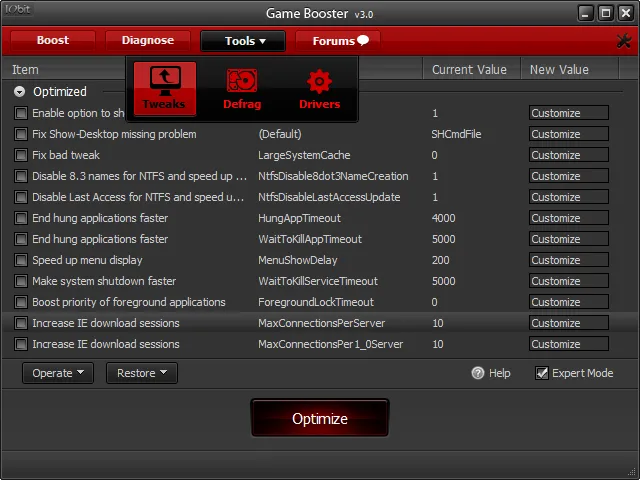Viewport: 640px width, 480px height.
Task: Enable Speed up menu display checkbox
Action: 21,260
